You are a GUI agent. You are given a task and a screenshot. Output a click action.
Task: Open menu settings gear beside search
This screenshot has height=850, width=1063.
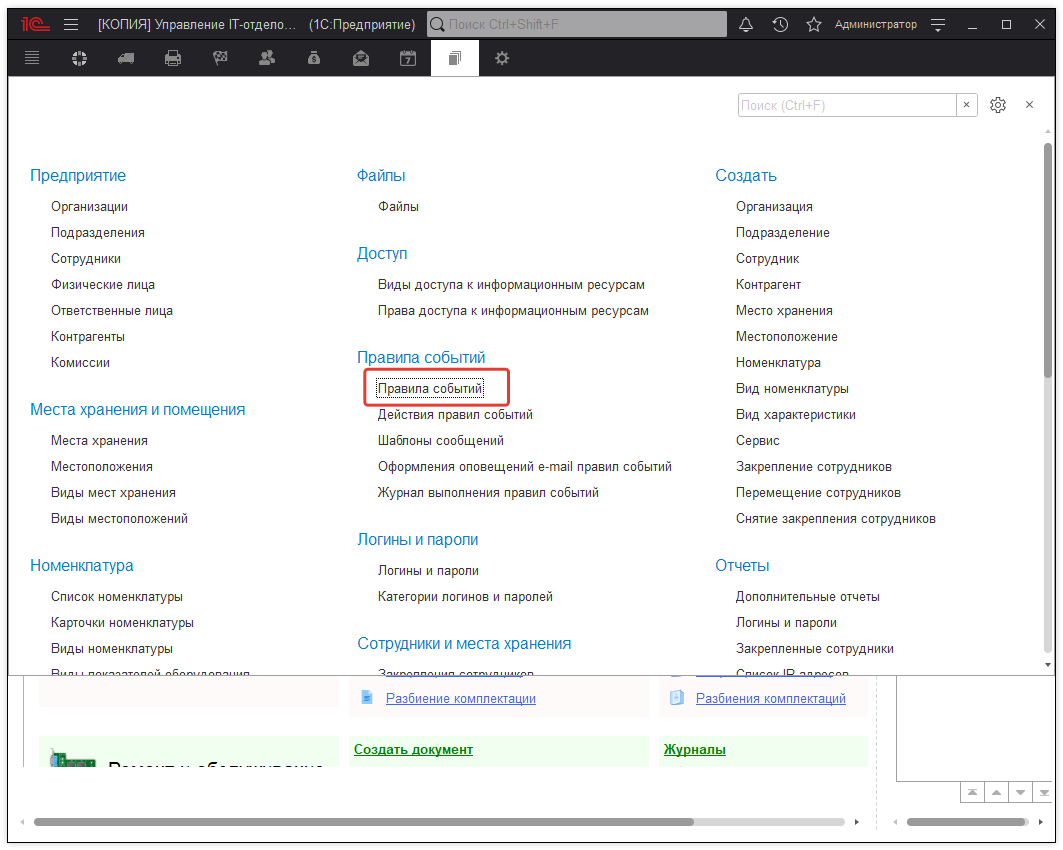click(x=997, y=105)
